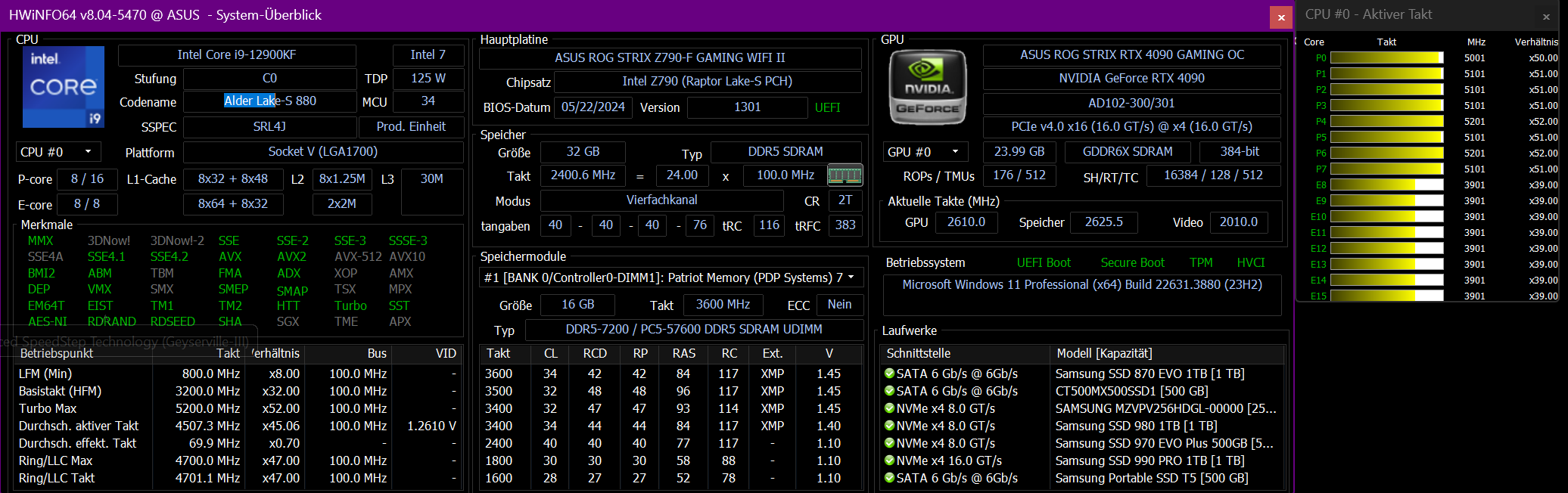The height and width of the screenshot is (493, 1568).
Task: Click the DDR5-7200 / PC5-57600 module type field
Action: (694, 330)
